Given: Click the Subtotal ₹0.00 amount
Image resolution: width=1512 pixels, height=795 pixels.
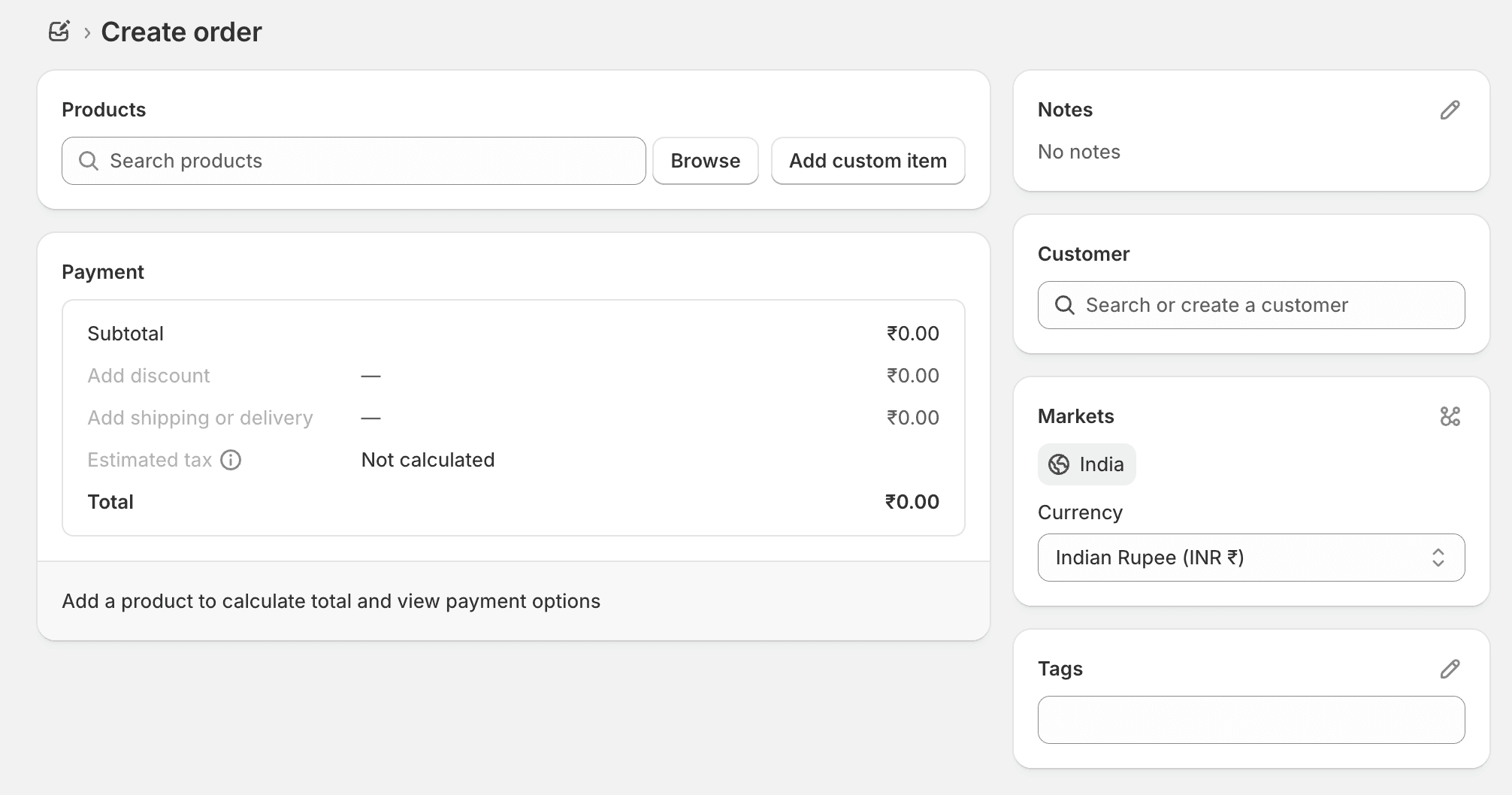Looking at the screenshot, I should click(x=912, y=334).
